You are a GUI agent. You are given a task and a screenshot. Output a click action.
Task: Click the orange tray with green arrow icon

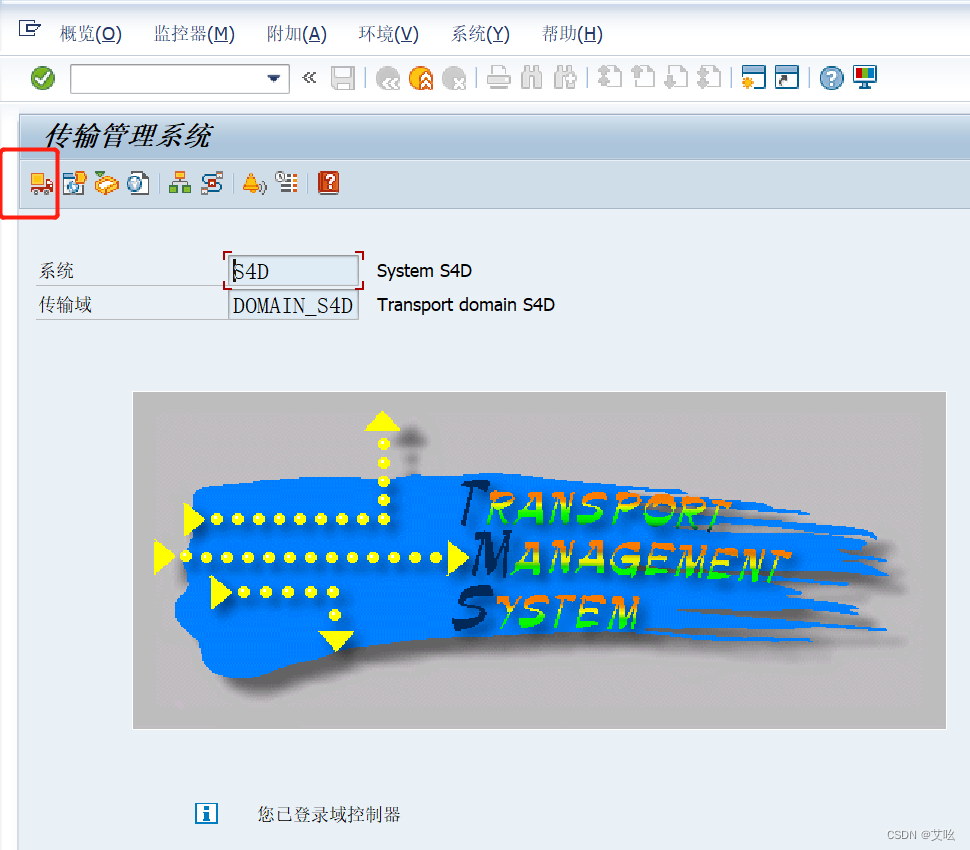tap(106, 183)
